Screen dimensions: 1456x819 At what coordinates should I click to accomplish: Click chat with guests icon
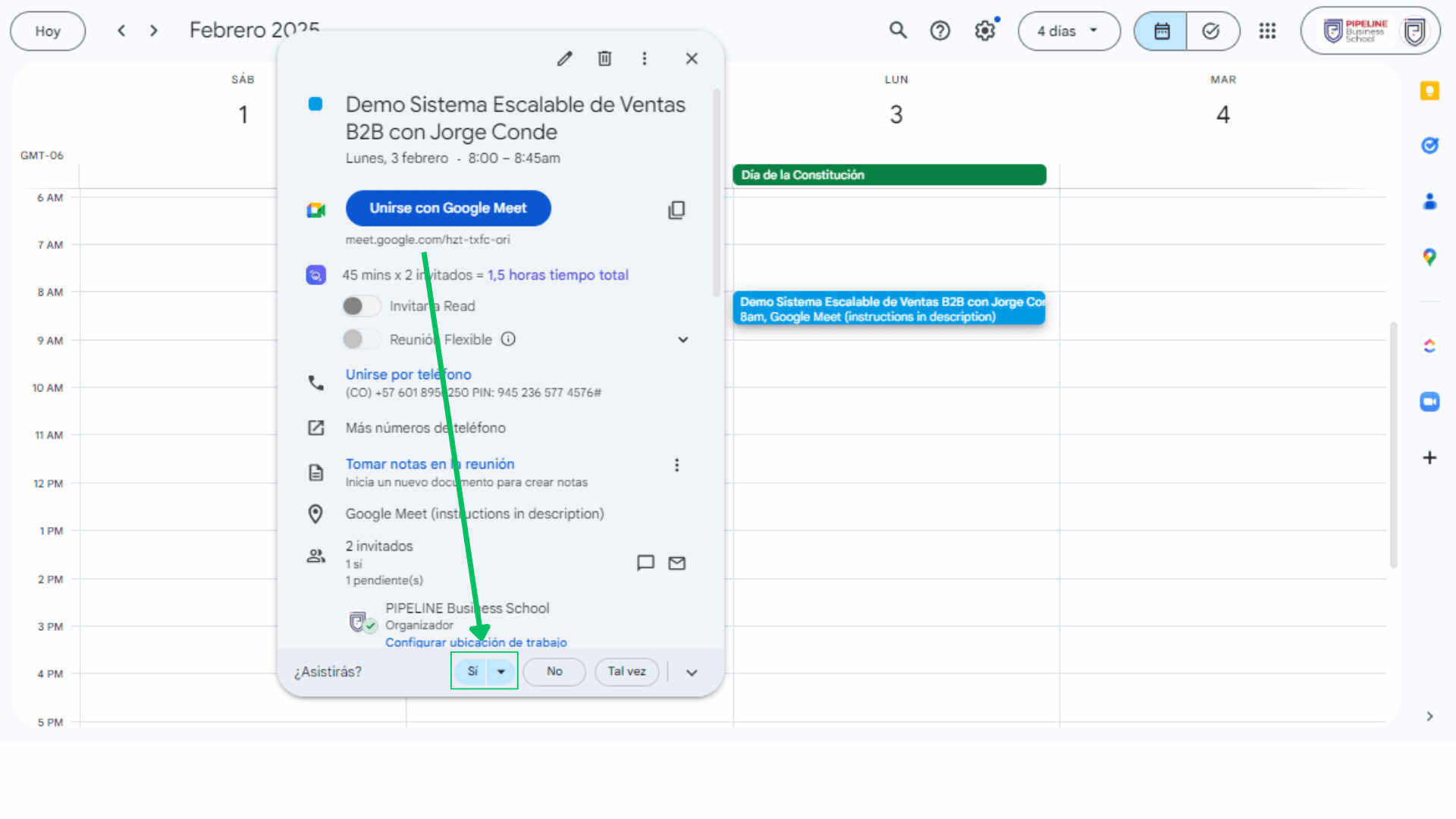pyautogui.click(x=645, y=563)
